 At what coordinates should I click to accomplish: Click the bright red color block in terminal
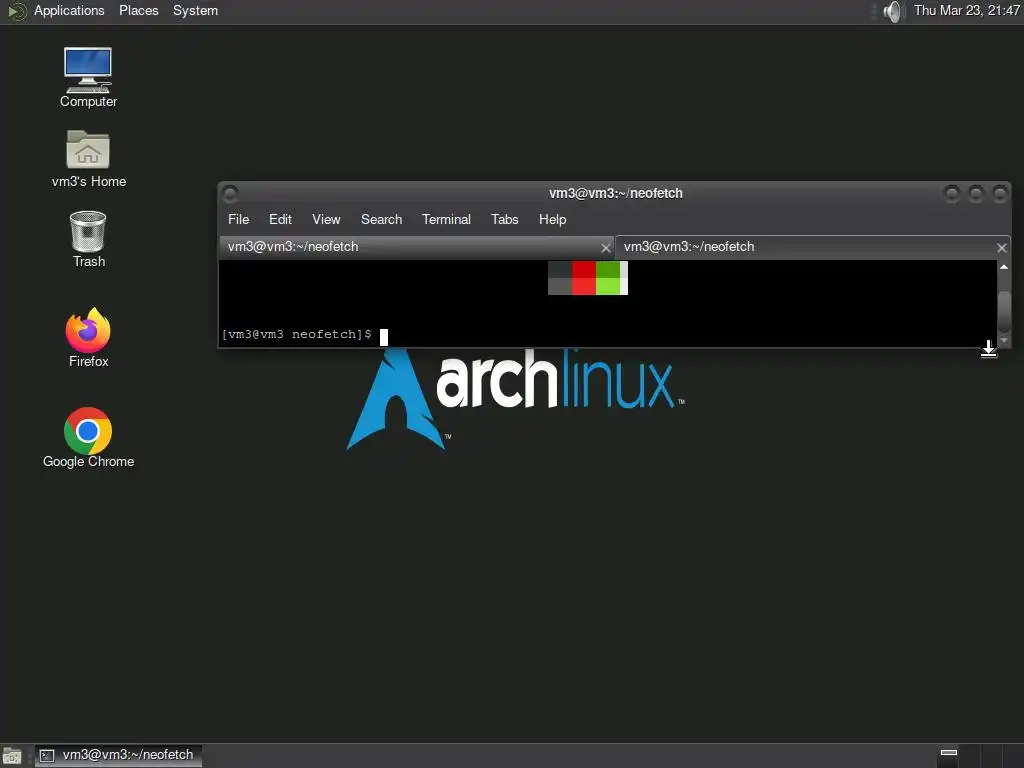(x=584, y=286)
